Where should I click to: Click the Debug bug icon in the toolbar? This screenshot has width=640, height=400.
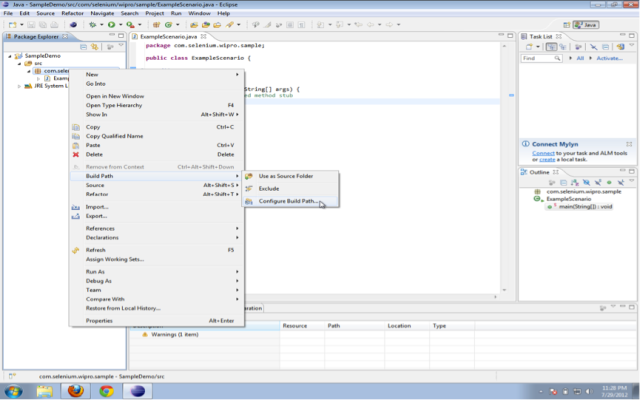point(93,25)
